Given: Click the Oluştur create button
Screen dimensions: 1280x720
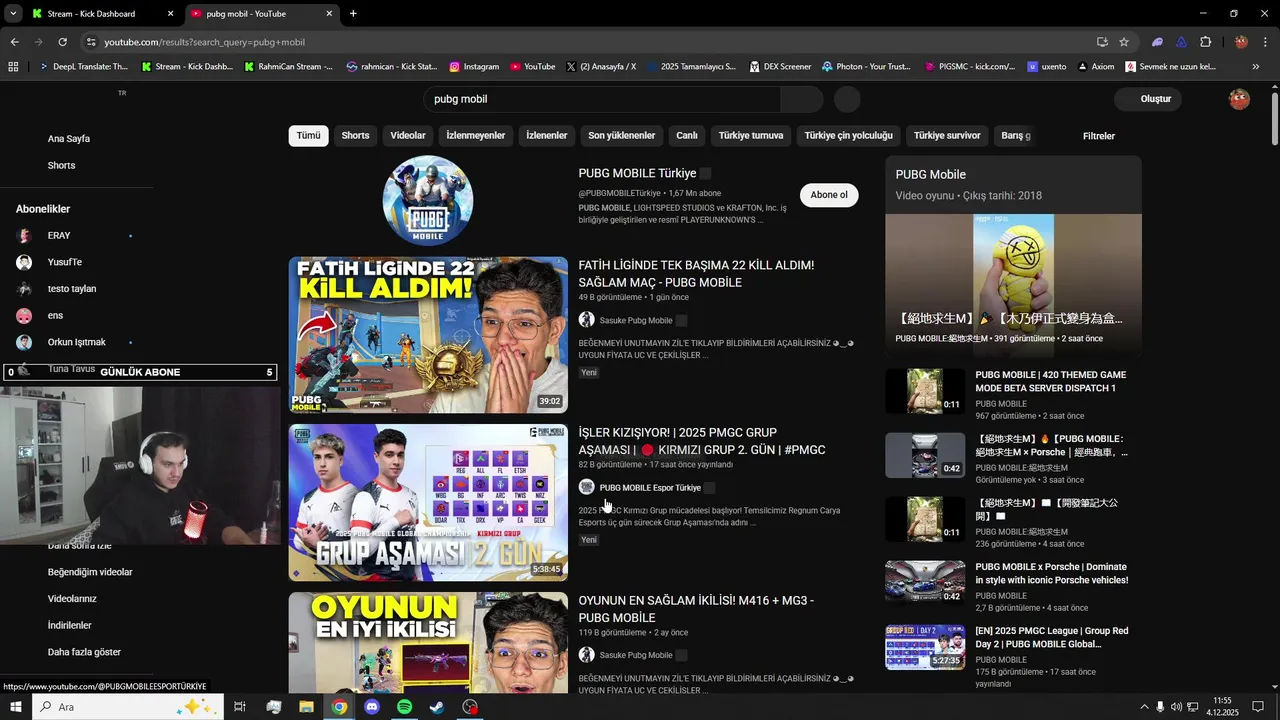Looking at the screenshot, I should tap(1148, 99).
